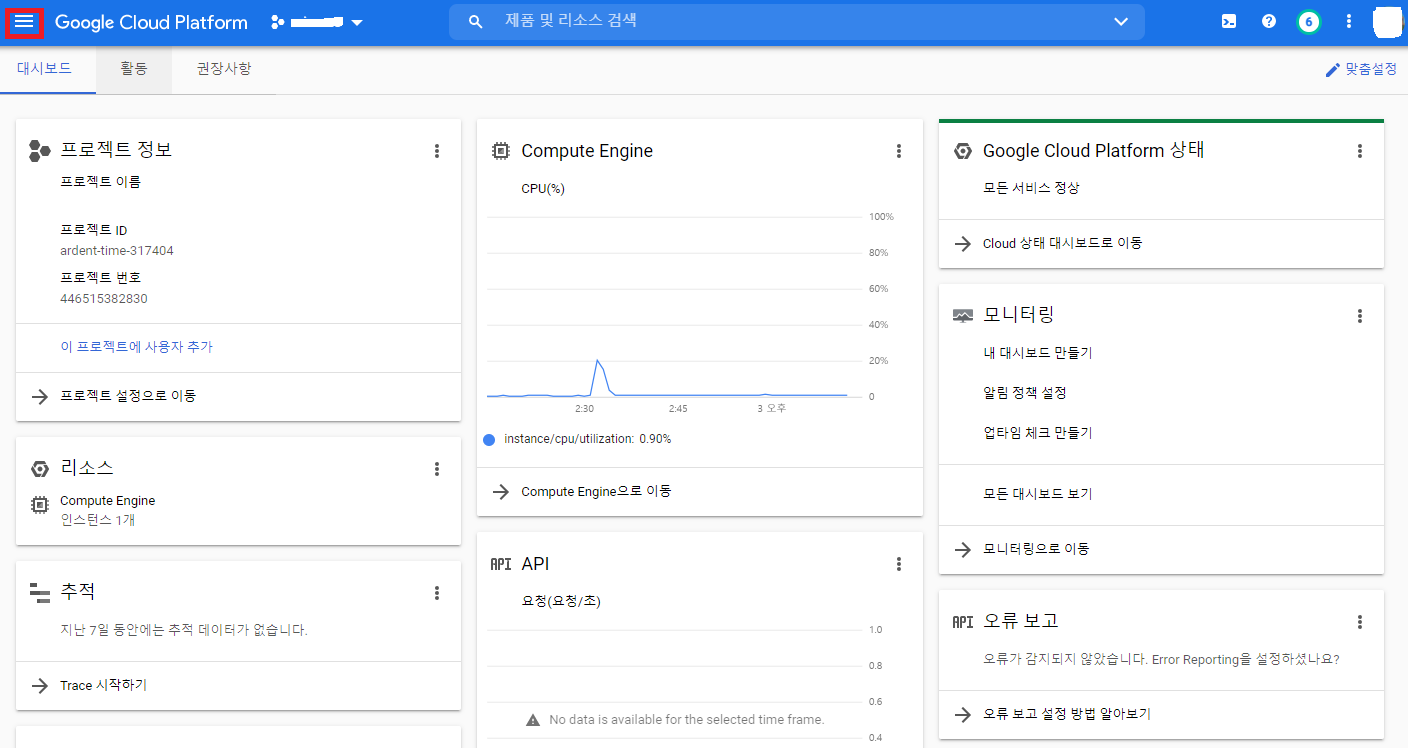This screenshot has width=1408, height=748.
Task: Click 모든 대시보드 보기
Action: coord(1038,494)
